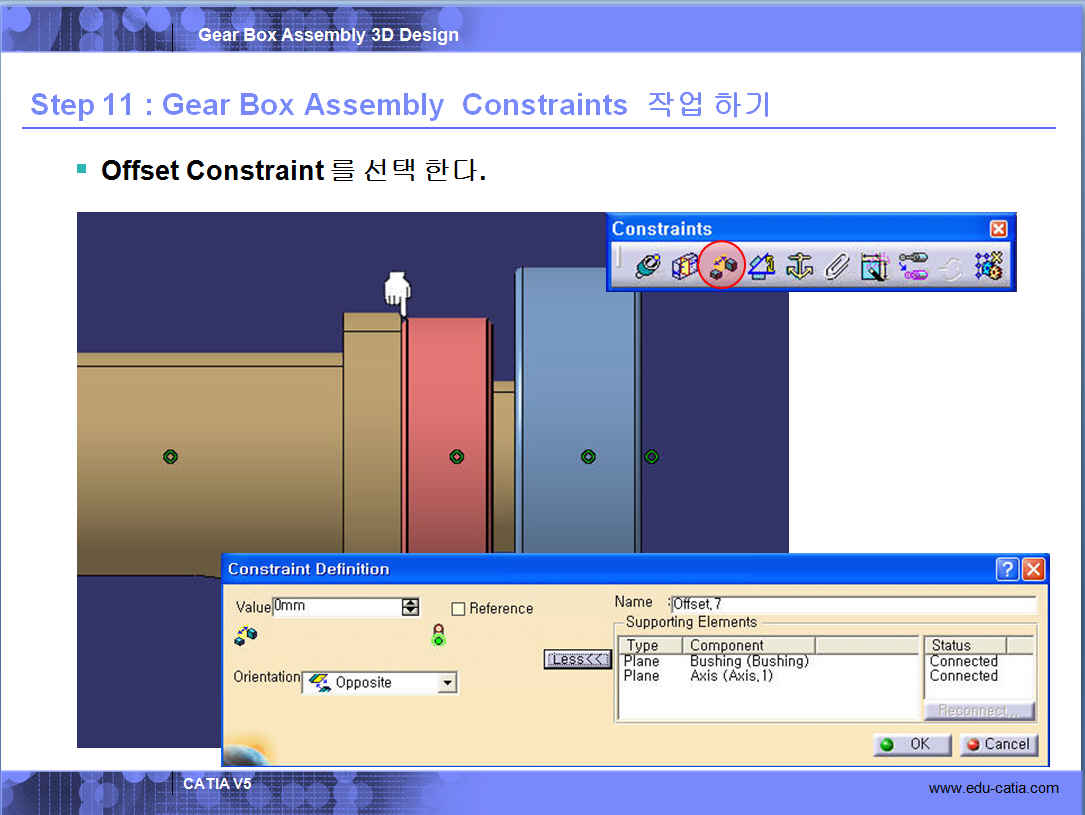This screenshot has width=1085, height=815.
Task: Click the Reuse Pattern icon
Action: [x=989, y=267]
